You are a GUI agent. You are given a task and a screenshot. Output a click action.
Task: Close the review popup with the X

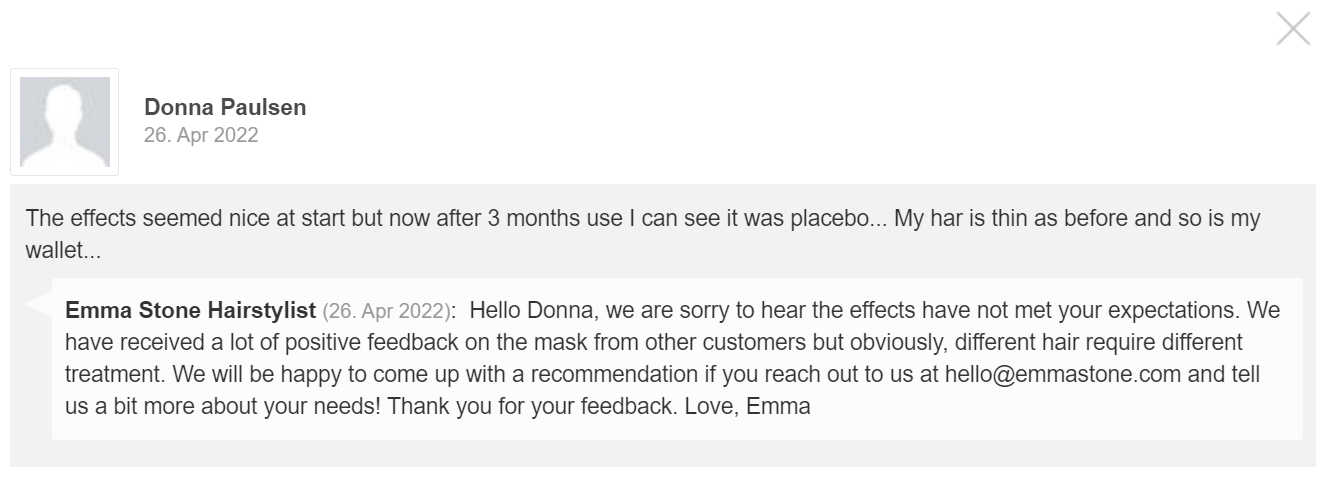point(1292,29)
